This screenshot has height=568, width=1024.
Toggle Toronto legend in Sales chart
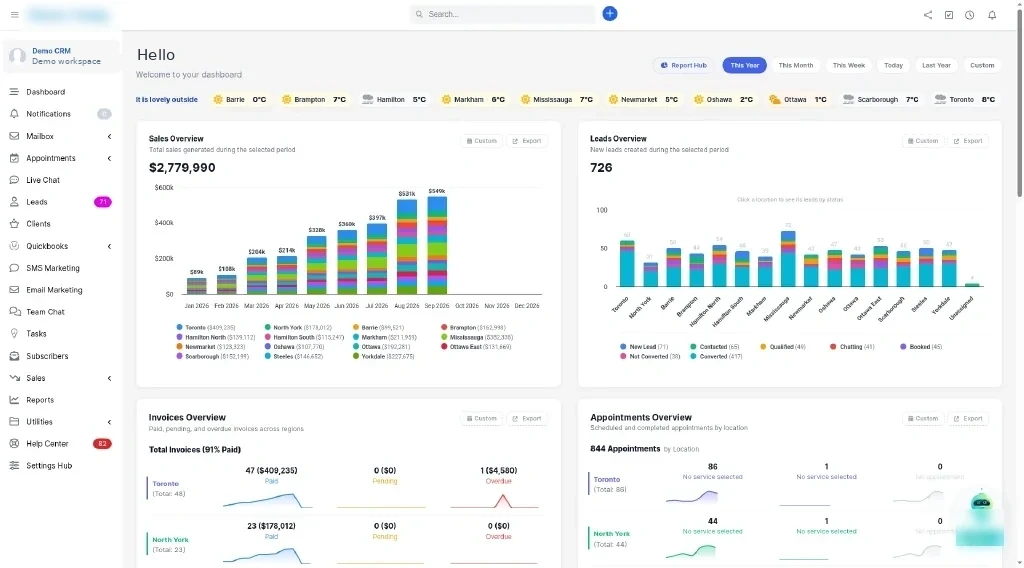click(x=206, y=328)
